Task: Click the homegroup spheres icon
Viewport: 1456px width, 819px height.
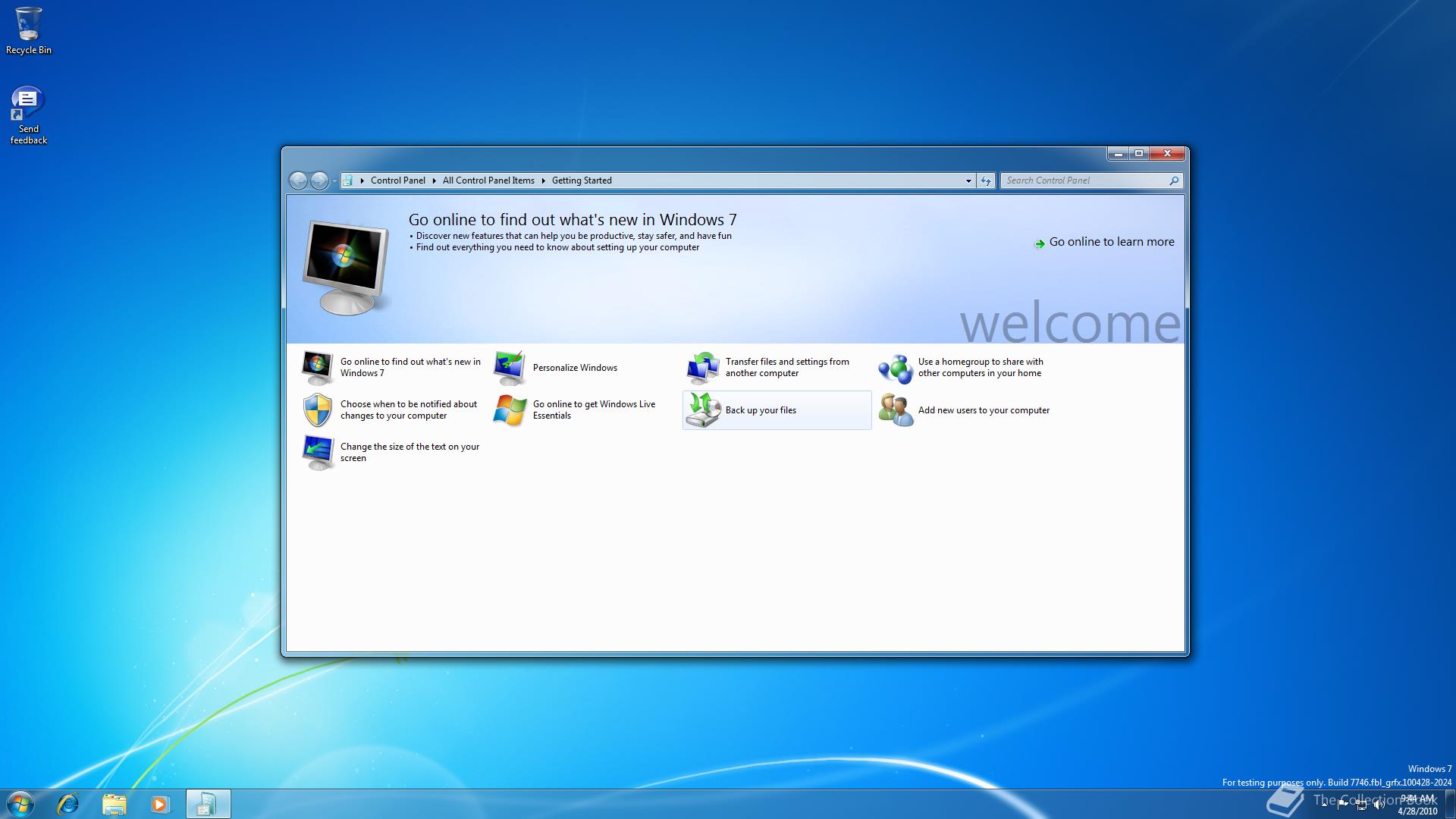Action: point(896,369)
